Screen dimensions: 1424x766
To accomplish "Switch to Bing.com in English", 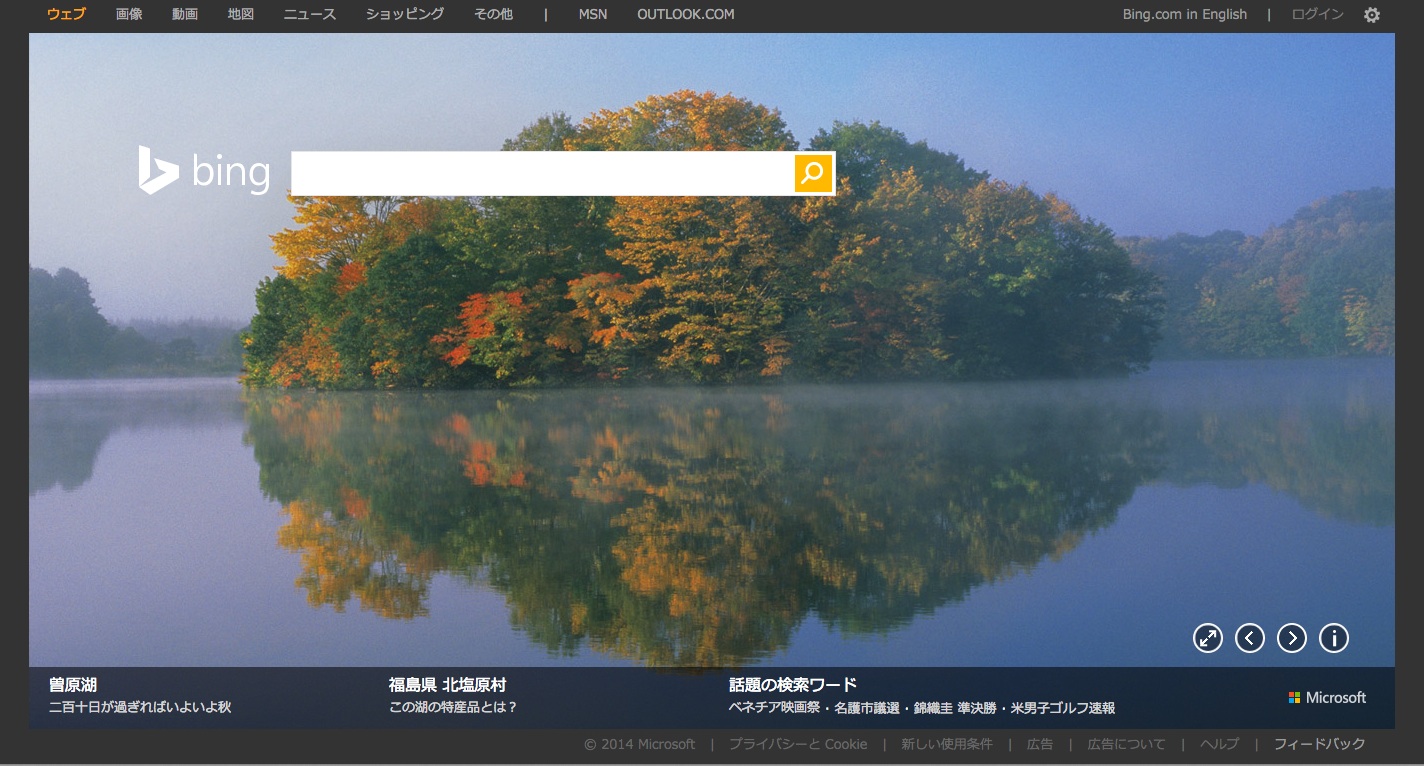I will 1184,14.
